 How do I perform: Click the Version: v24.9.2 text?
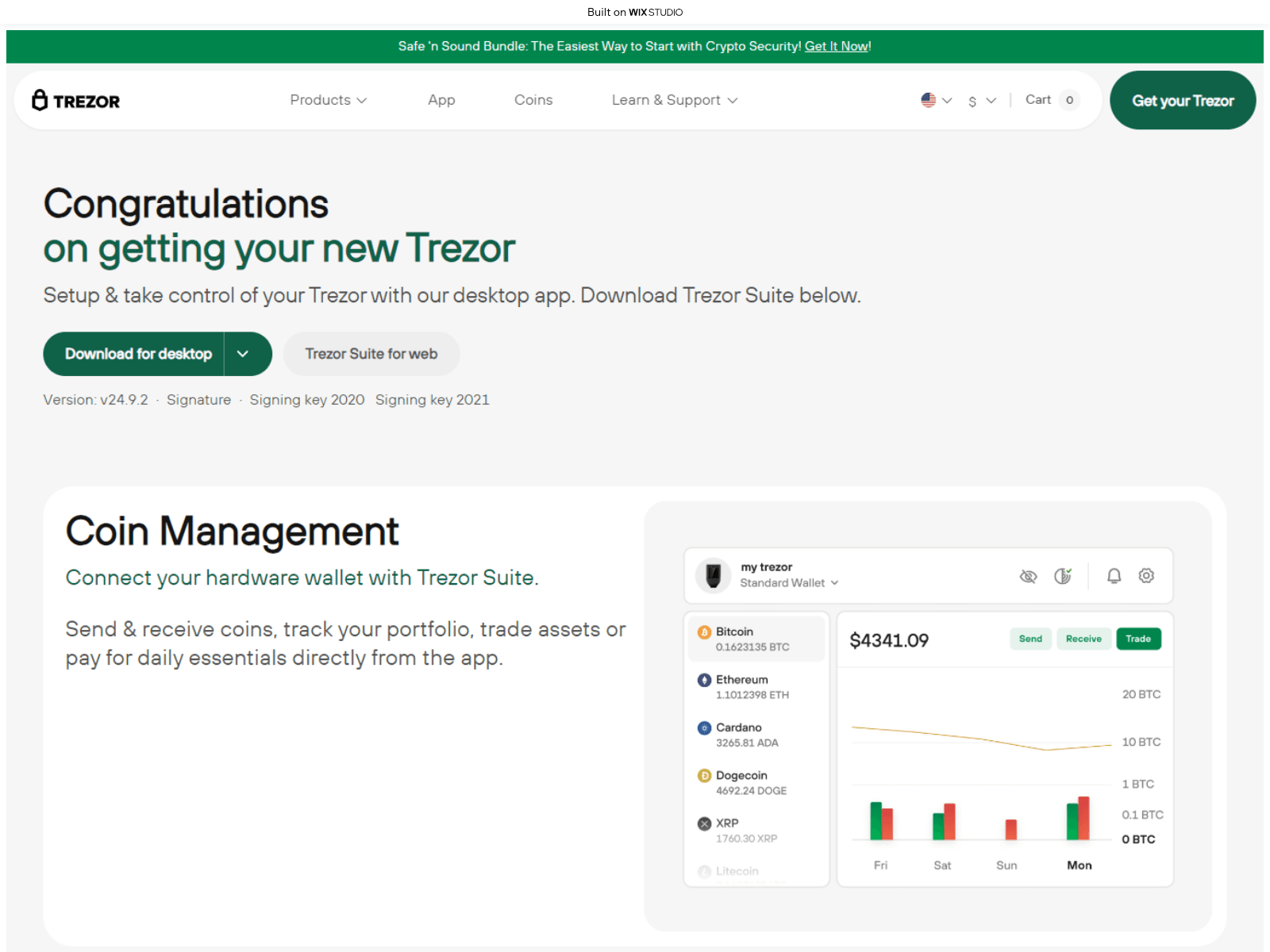(x=95, y=400)
